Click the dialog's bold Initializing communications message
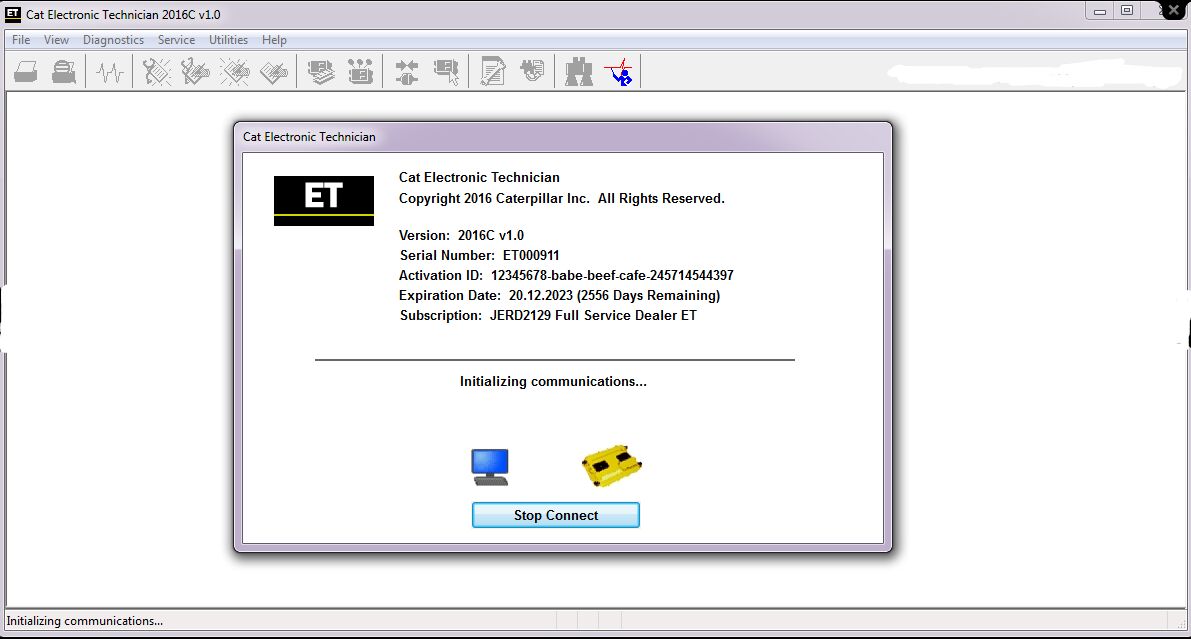Viewport: 1191px width, 639px height. click(553, 381)
